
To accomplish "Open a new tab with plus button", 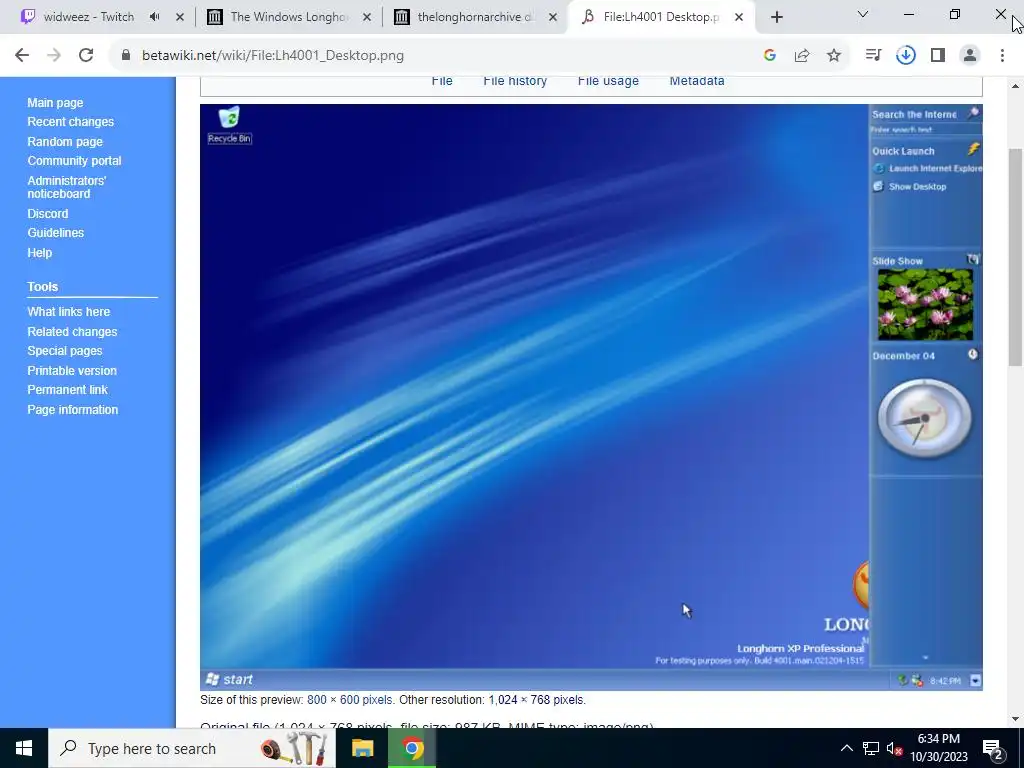I will point(776,18).
